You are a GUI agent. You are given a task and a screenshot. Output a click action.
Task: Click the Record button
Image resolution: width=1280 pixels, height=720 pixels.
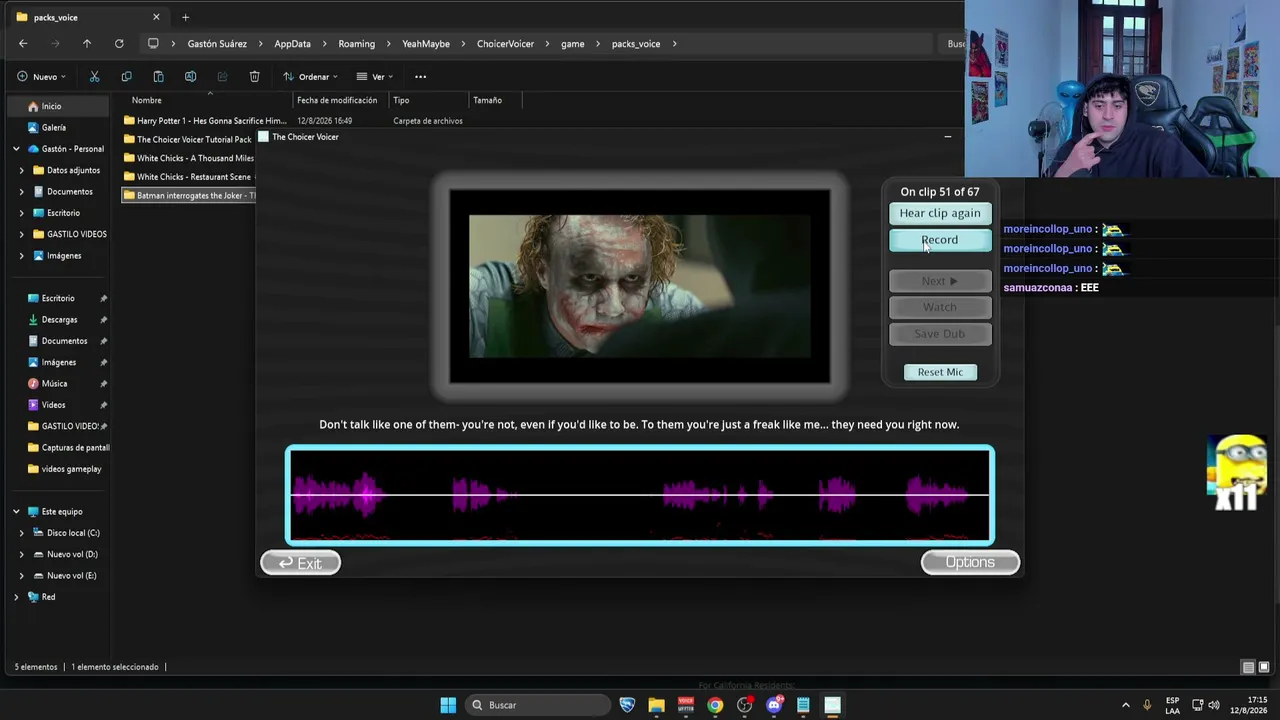tap(940, 240)
